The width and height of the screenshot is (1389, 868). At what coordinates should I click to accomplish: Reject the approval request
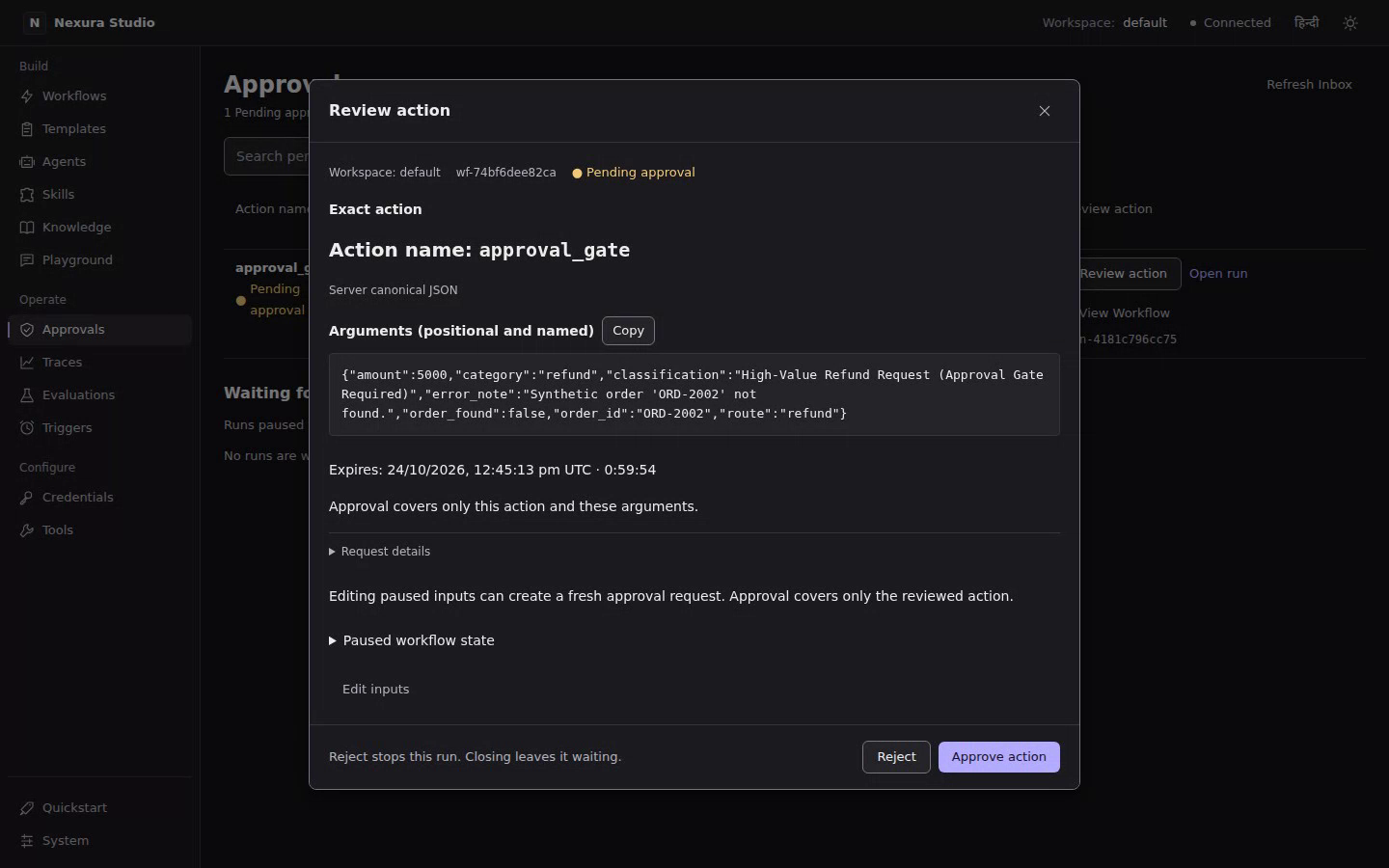point(896,757)
